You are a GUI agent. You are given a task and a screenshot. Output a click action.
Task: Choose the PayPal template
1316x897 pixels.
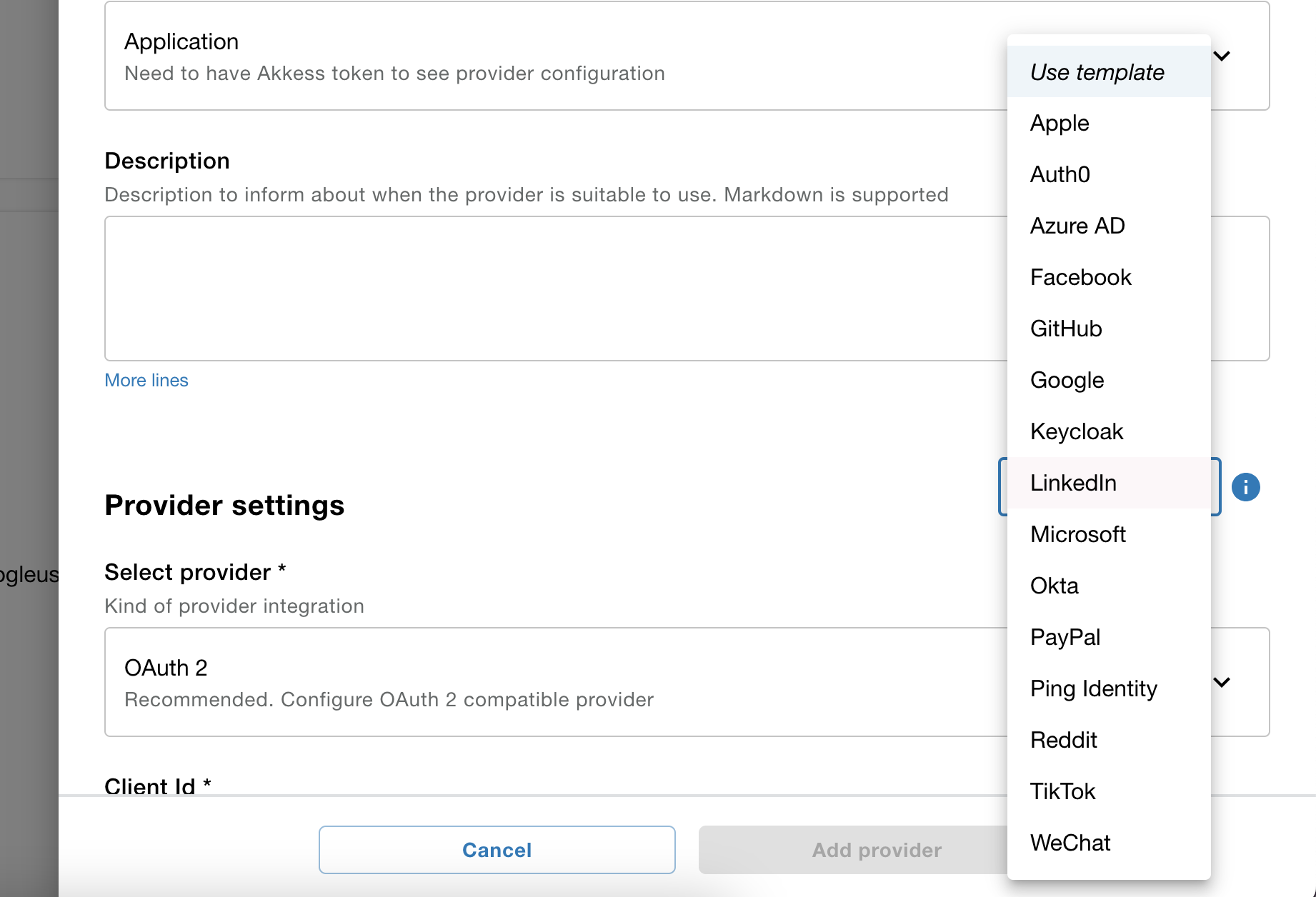point(1065,637)
